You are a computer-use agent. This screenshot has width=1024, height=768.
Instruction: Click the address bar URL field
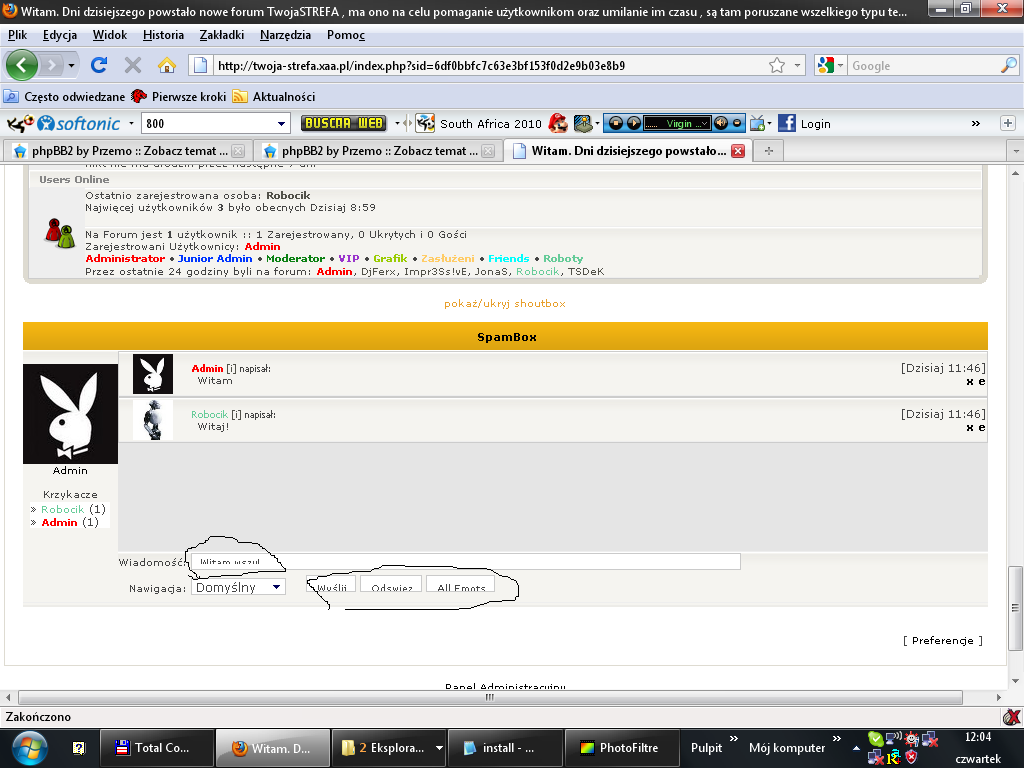(x=490, y=65)
